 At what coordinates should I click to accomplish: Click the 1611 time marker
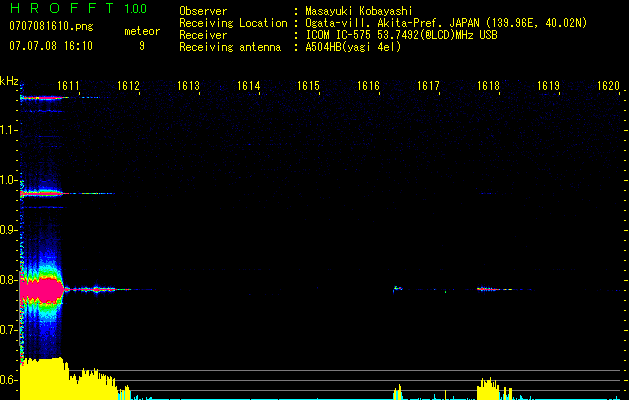pyautogui.click(x=68, y=85)
